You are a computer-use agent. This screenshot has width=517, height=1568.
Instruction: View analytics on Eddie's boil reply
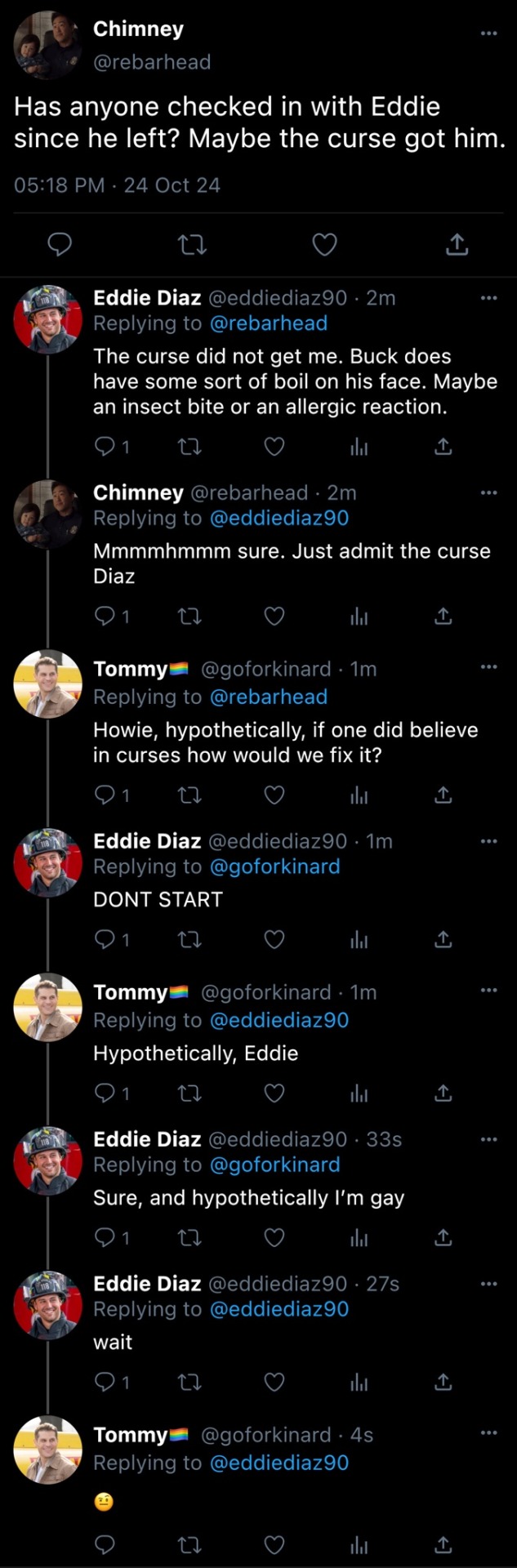tap(359, 447)
